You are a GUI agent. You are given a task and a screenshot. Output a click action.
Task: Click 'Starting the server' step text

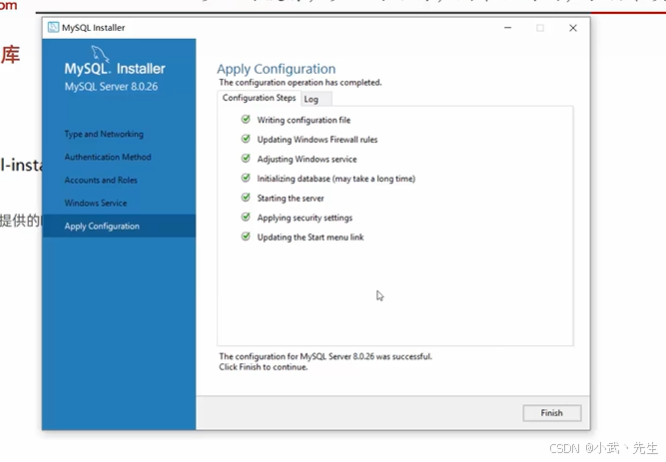click(x=291, y=198)
